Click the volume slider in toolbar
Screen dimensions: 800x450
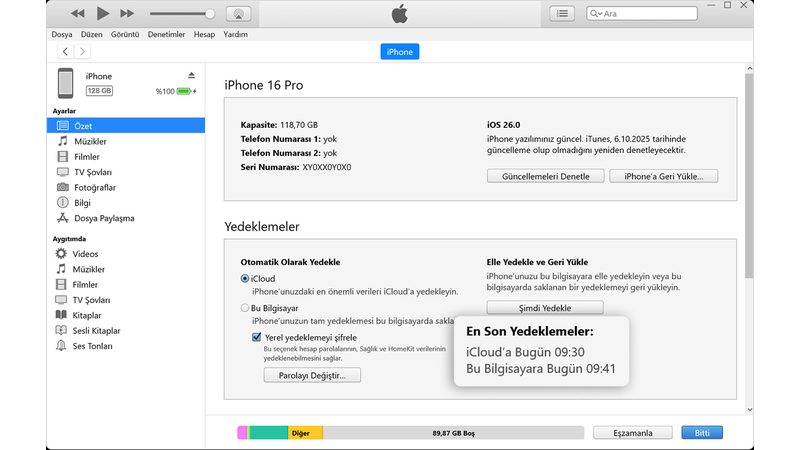pos(180,14)
